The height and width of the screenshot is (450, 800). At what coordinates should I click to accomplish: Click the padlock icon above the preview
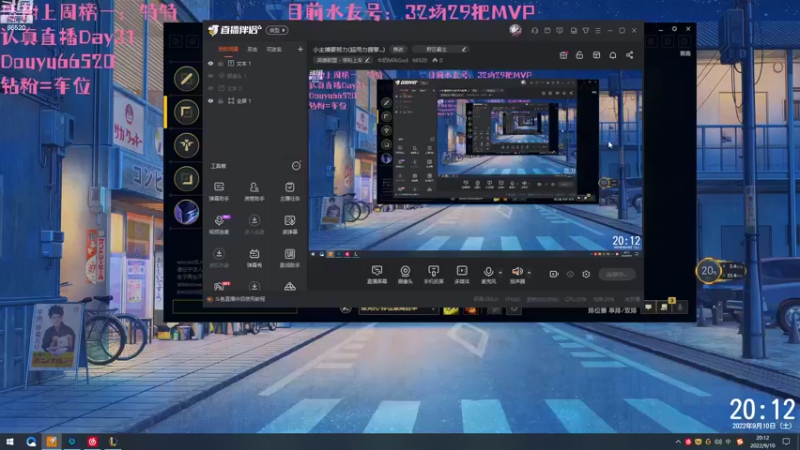[580, 55]
